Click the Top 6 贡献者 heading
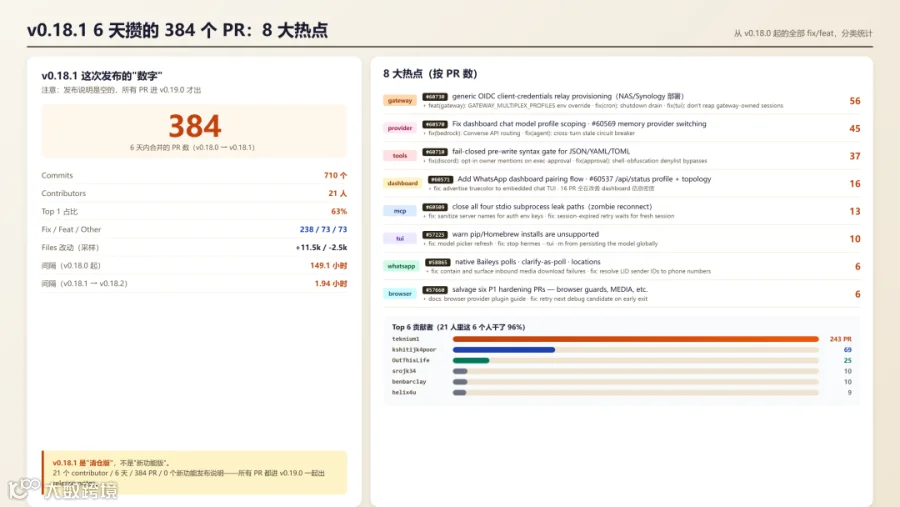900x507 pixels. [x=458, y=327]
